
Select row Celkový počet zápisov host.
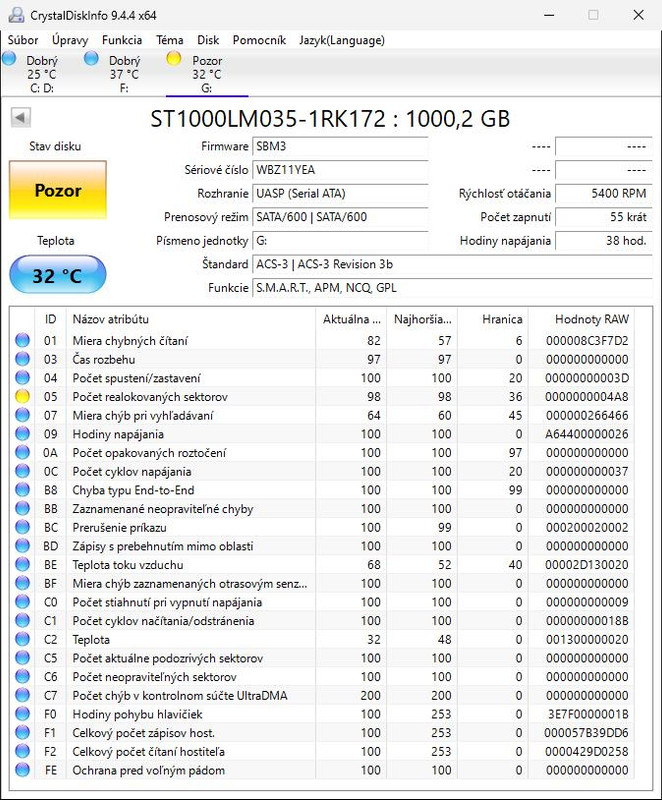(322, 733)
